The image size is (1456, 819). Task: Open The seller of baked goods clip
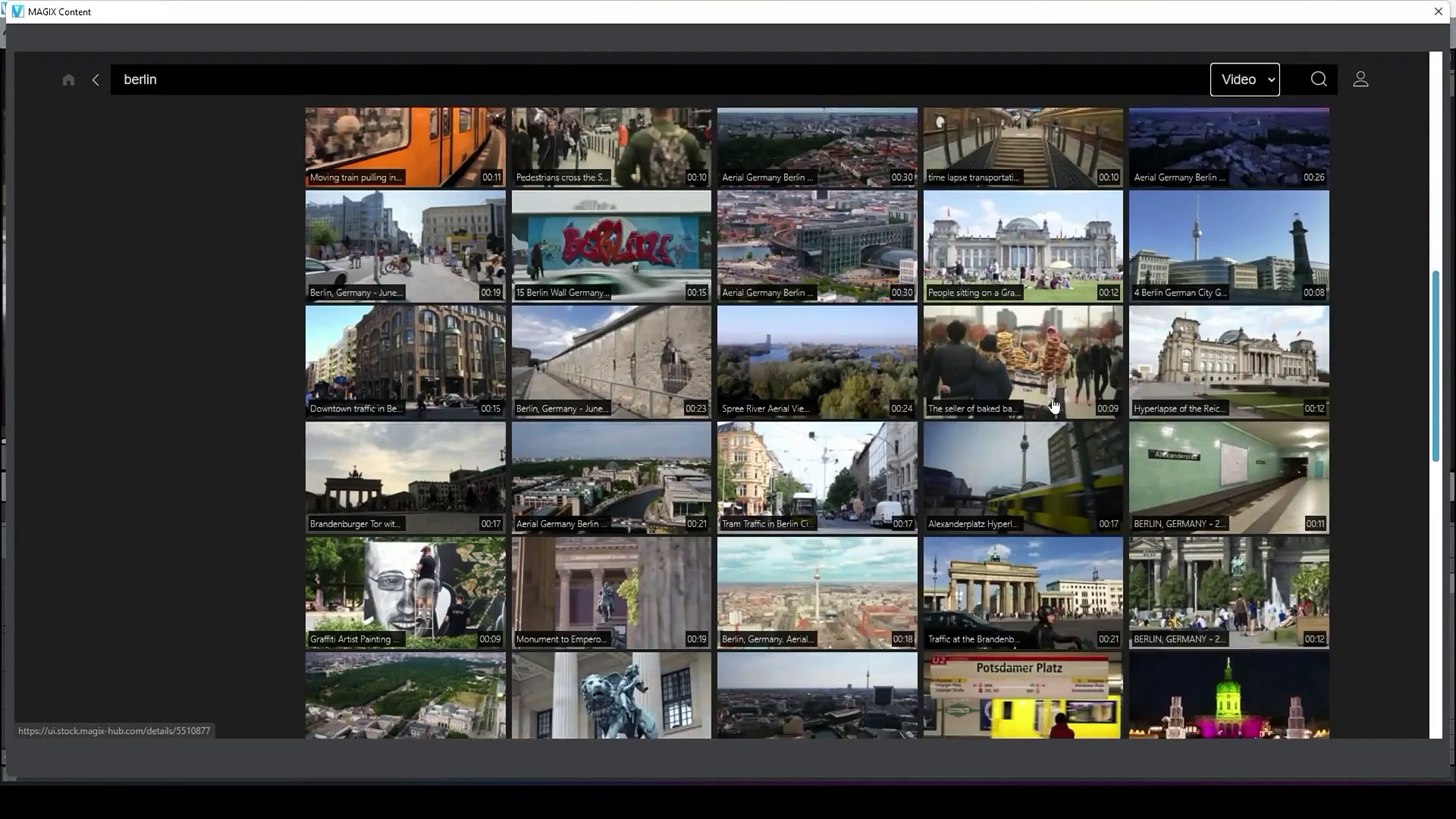1022,361
